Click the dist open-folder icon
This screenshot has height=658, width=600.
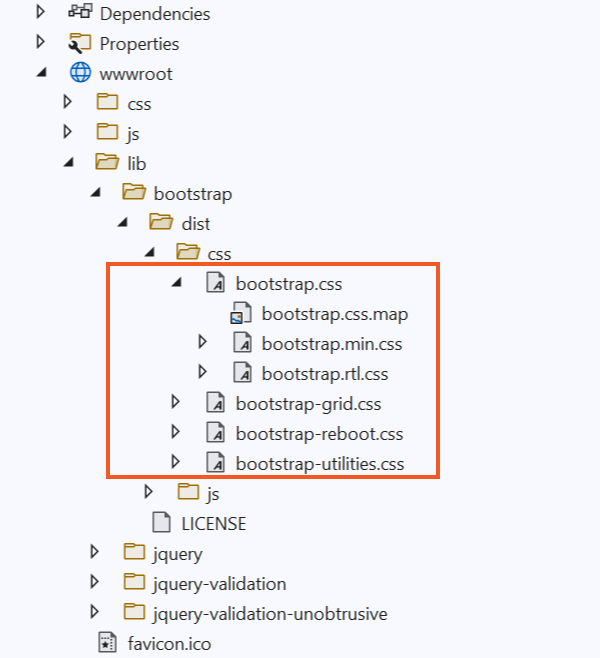pos(161,222)
